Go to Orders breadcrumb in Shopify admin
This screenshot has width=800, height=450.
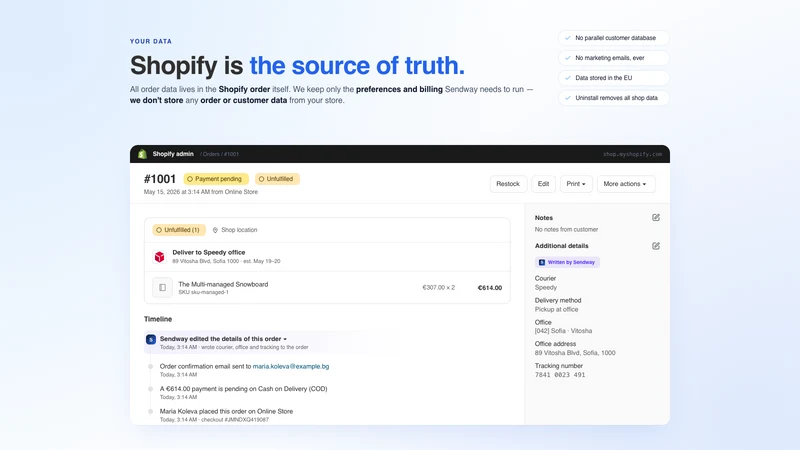point(211,154)
